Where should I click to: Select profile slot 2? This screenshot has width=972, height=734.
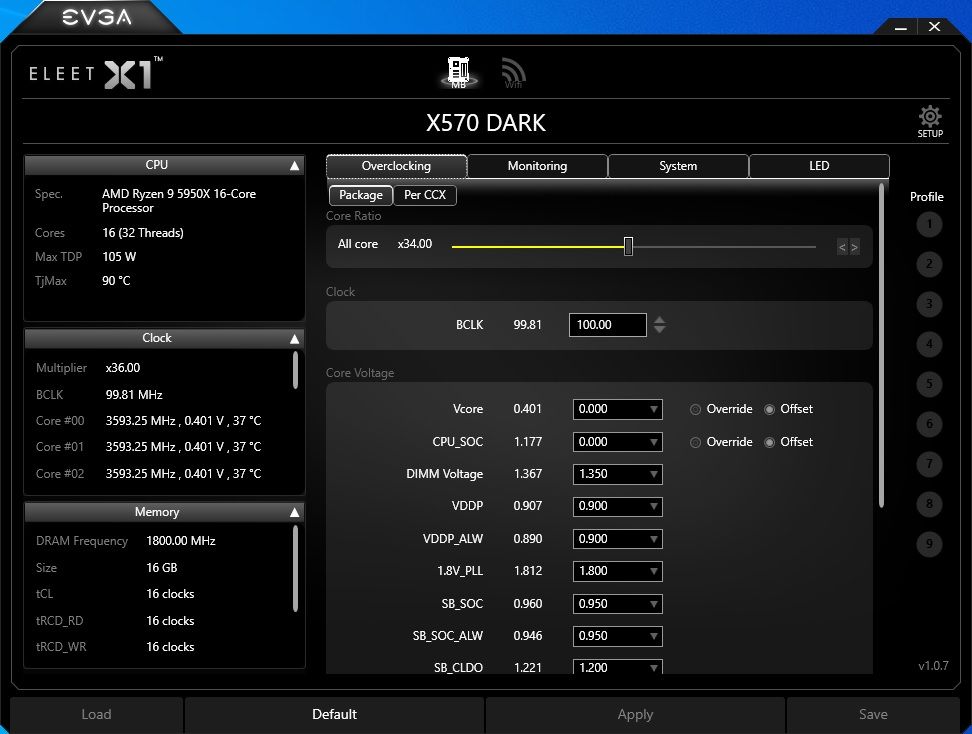click(929, 264)
